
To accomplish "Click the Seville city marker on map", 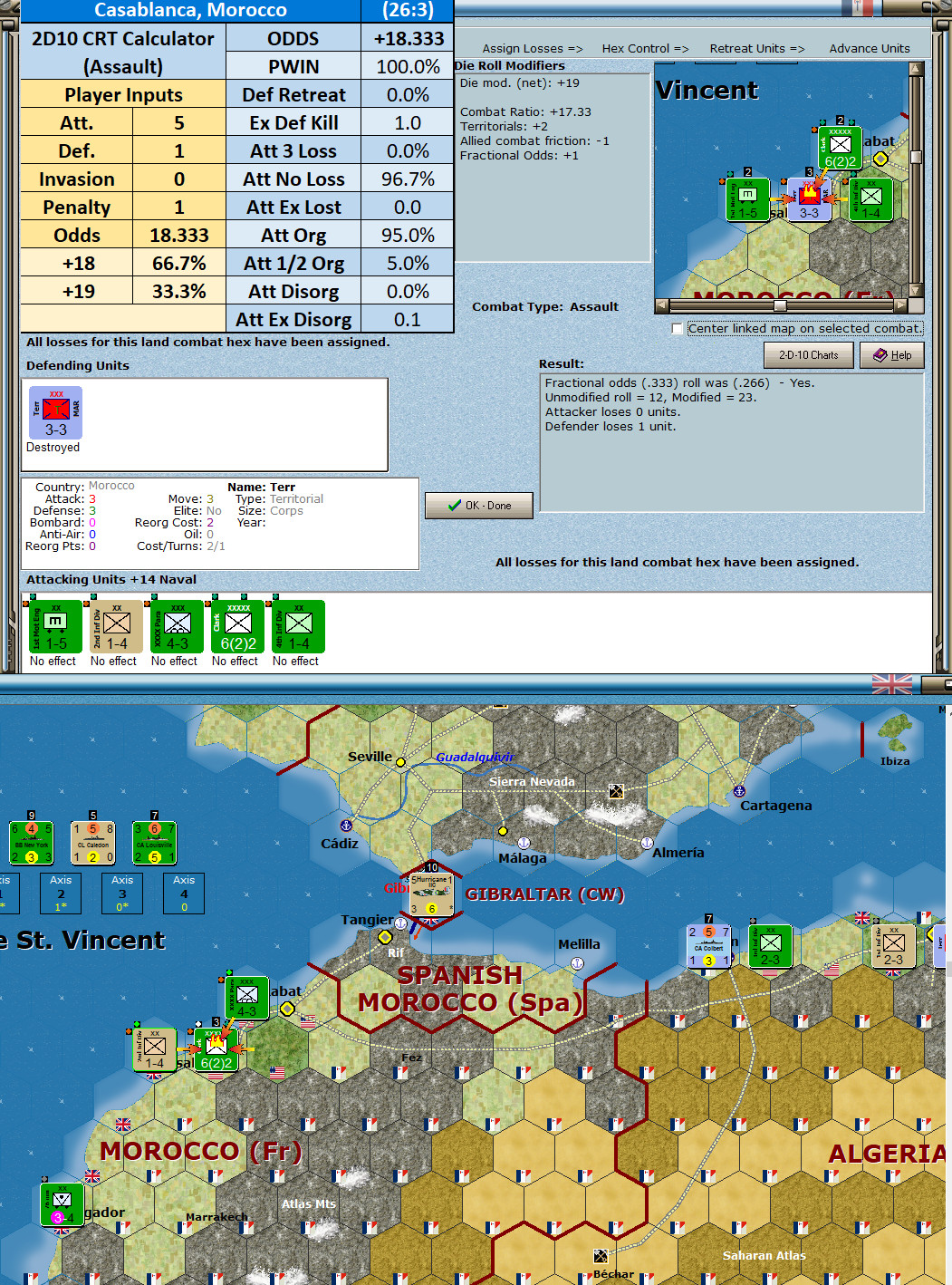I will click(x=400, y=763).
